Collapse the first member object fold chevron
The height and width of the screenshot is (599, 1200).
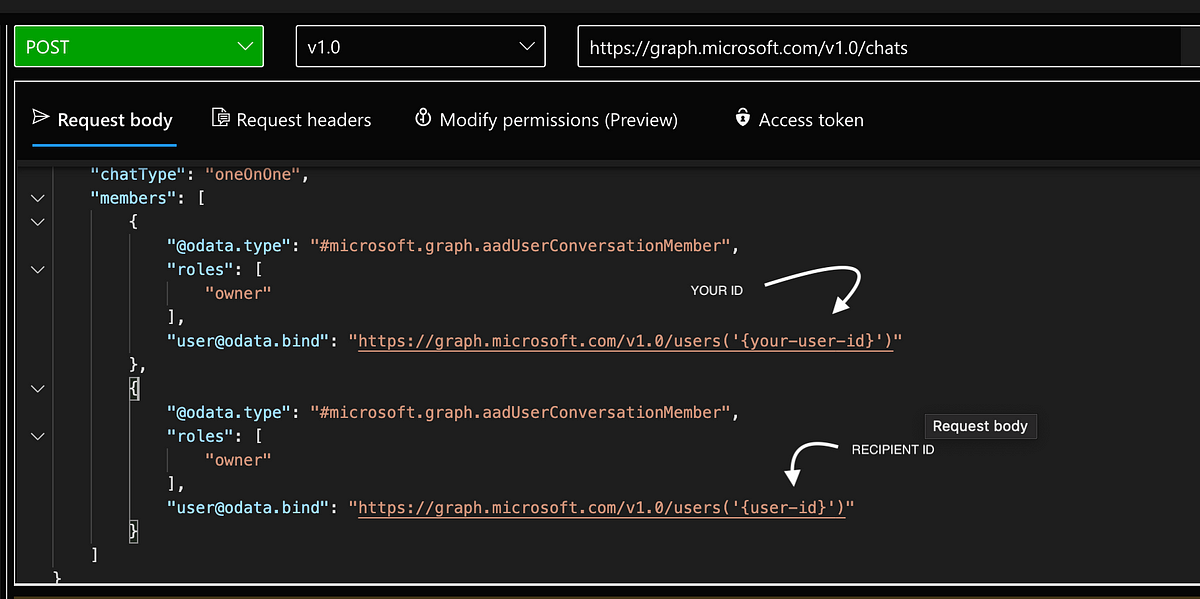(38, 221)
